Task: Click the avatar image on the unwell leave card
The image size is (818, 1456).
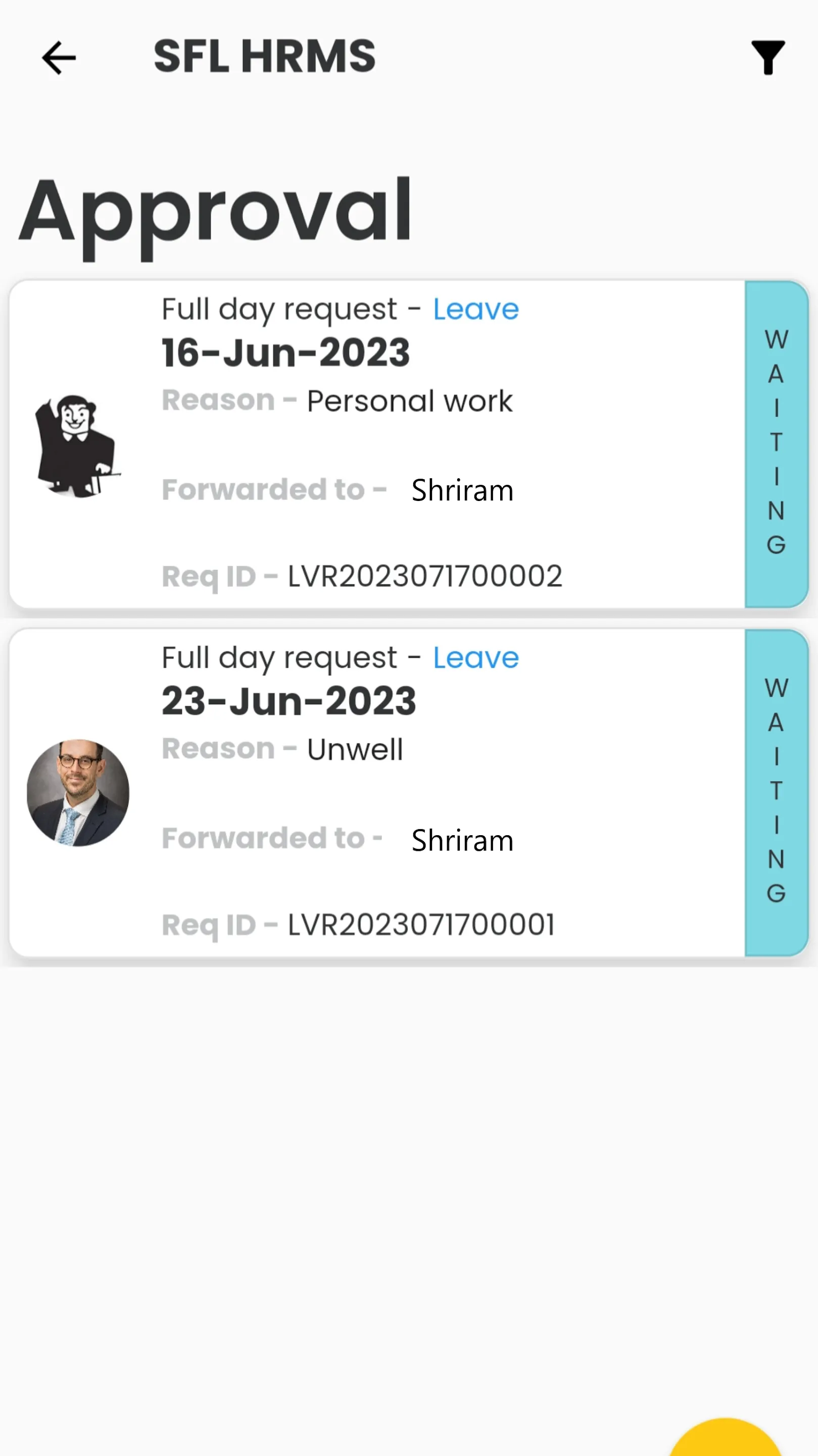Action: coord(77,794)
